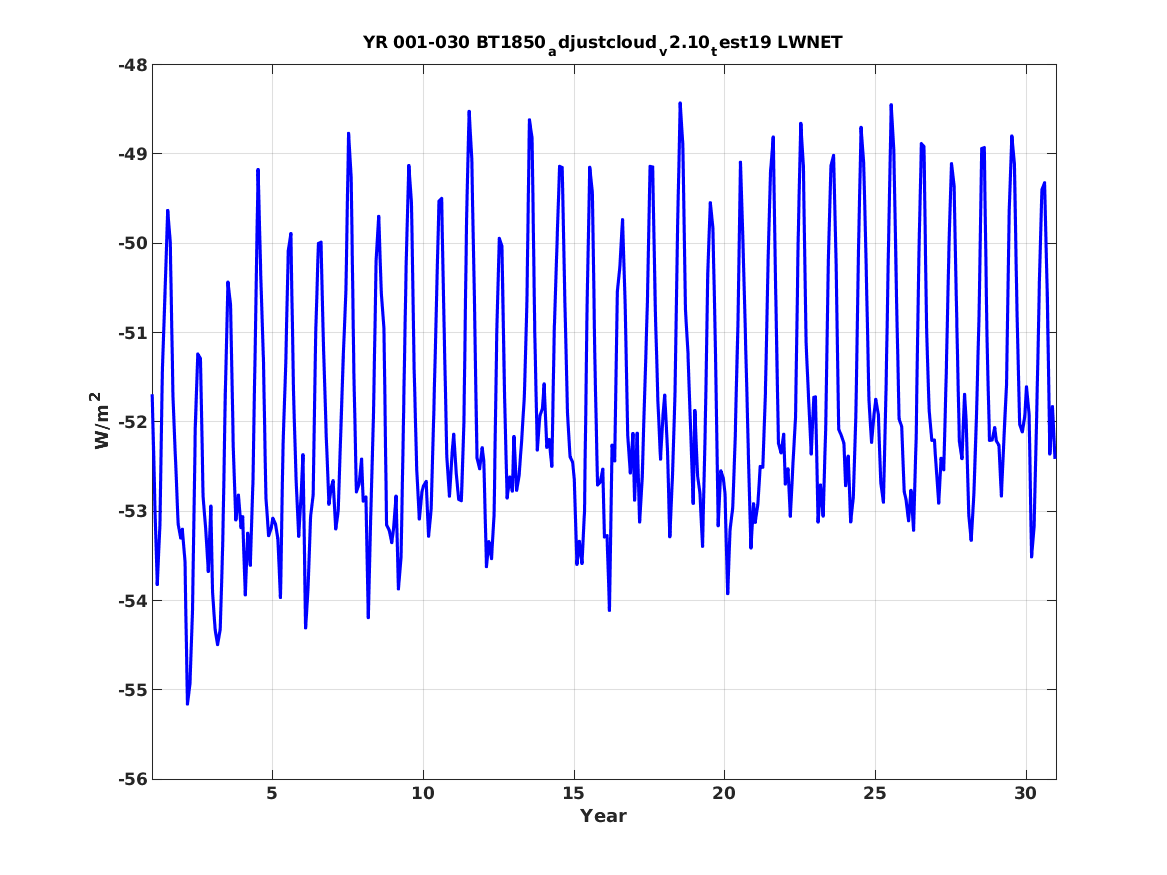Screen dimensions: 1167x875
Task: Click x-axis tick label 10
Action: [x=423, y=794]
